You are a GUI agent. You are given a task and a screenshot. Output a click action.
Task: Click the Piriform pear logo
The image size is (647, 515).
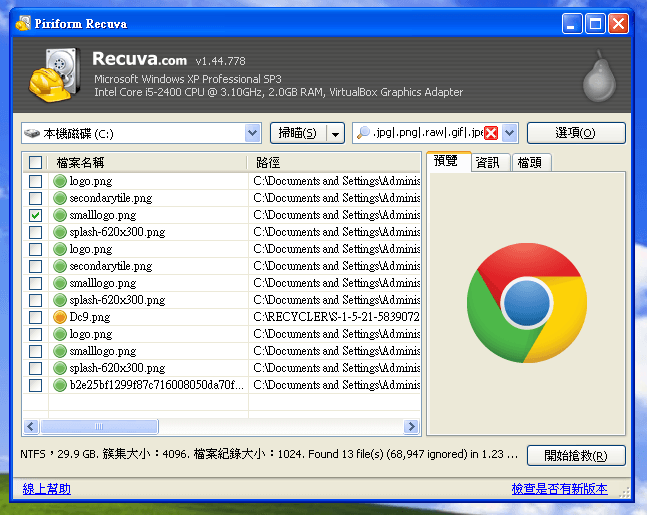point(599,76)
